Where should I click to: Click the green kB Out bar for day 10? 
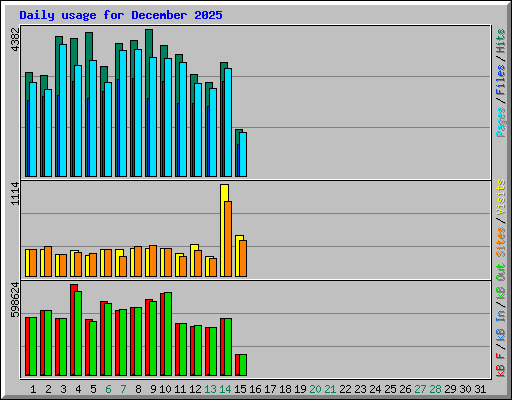[x=168, y=334]
